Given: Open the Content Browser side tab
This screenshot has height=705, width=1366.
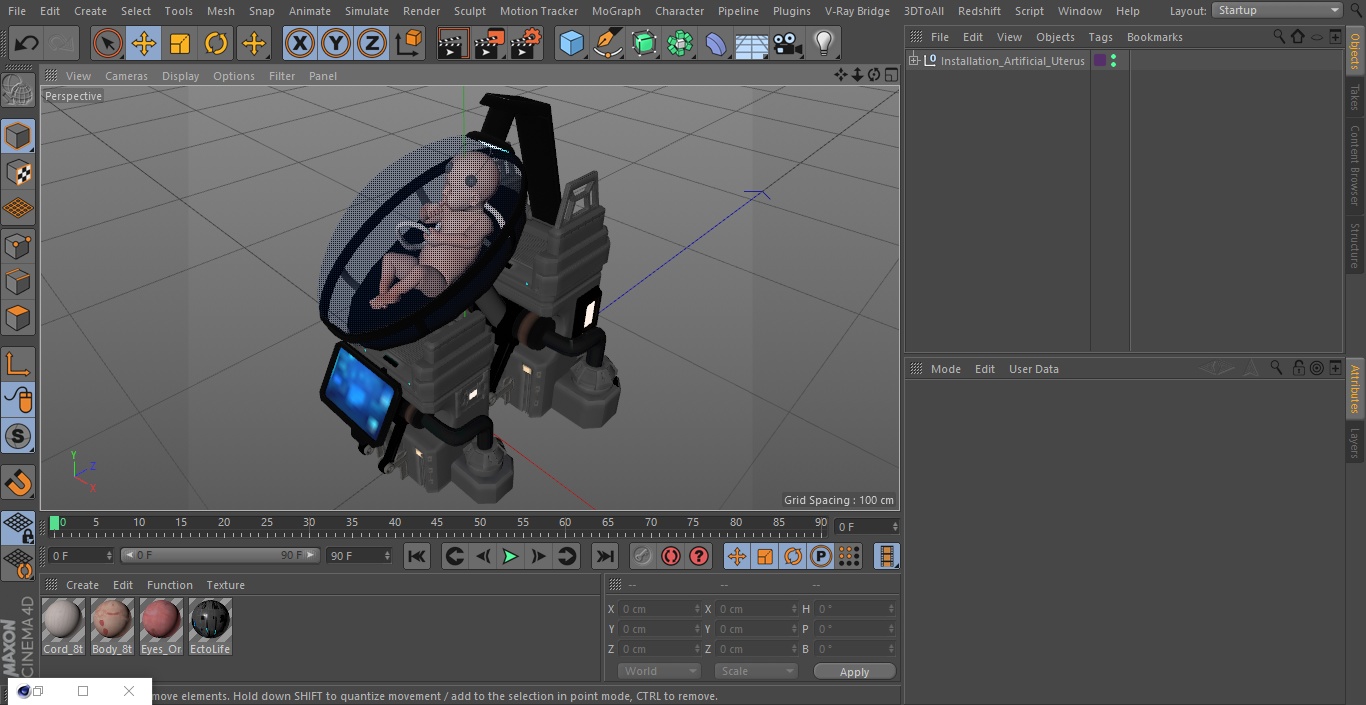Looking at the screenshot, I should (x=1355, y=165).
